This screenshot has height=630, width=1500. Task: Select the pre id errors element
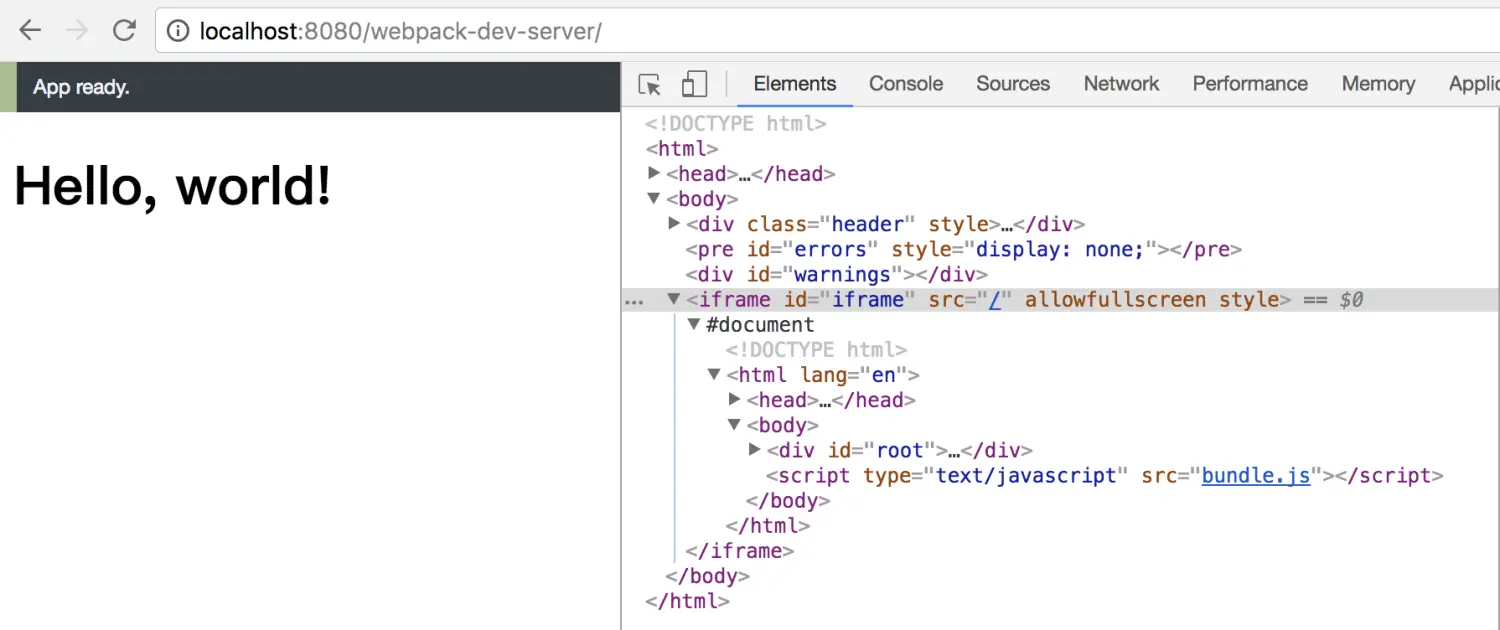tap(964, 249)
